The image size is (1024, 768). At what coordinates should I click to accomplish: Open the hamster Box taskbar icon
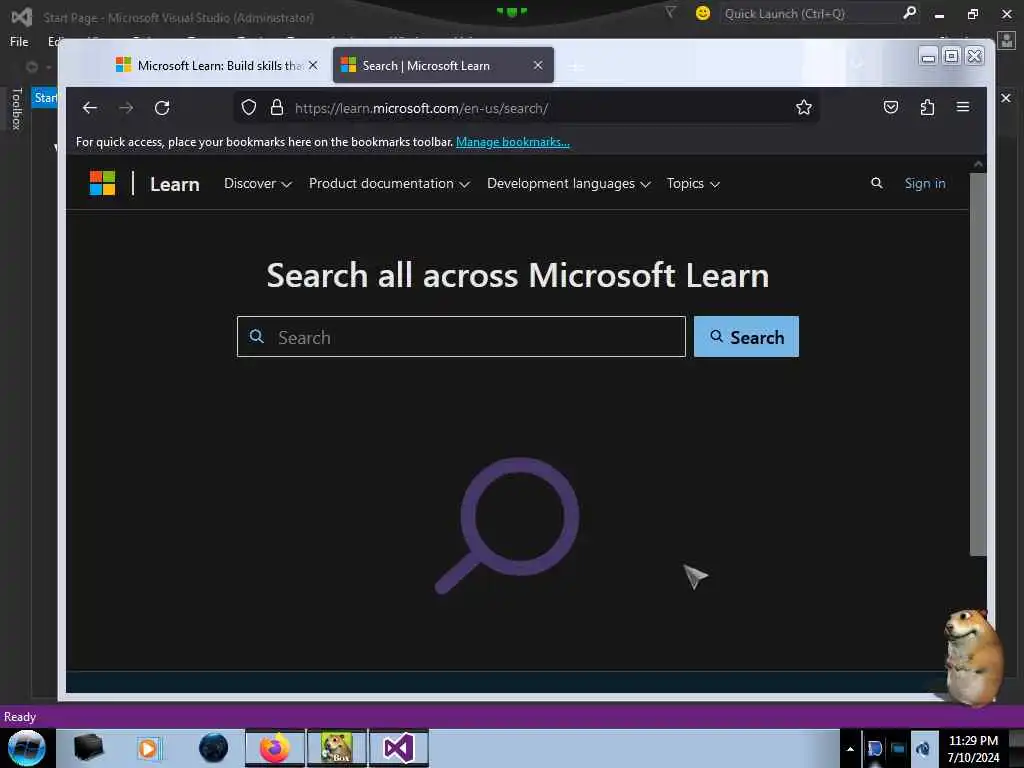337,748
